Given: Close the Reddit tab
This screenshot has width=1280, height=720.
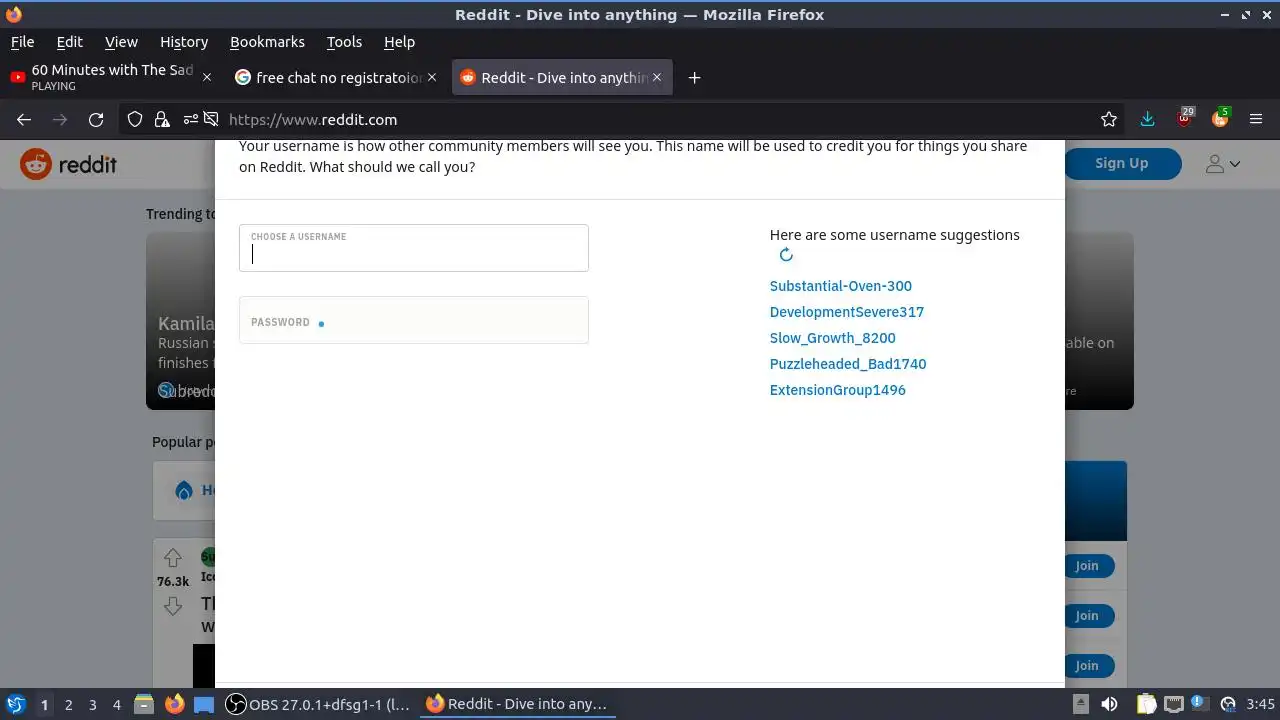Looking at the screenshot, I should tap(657, 77).
